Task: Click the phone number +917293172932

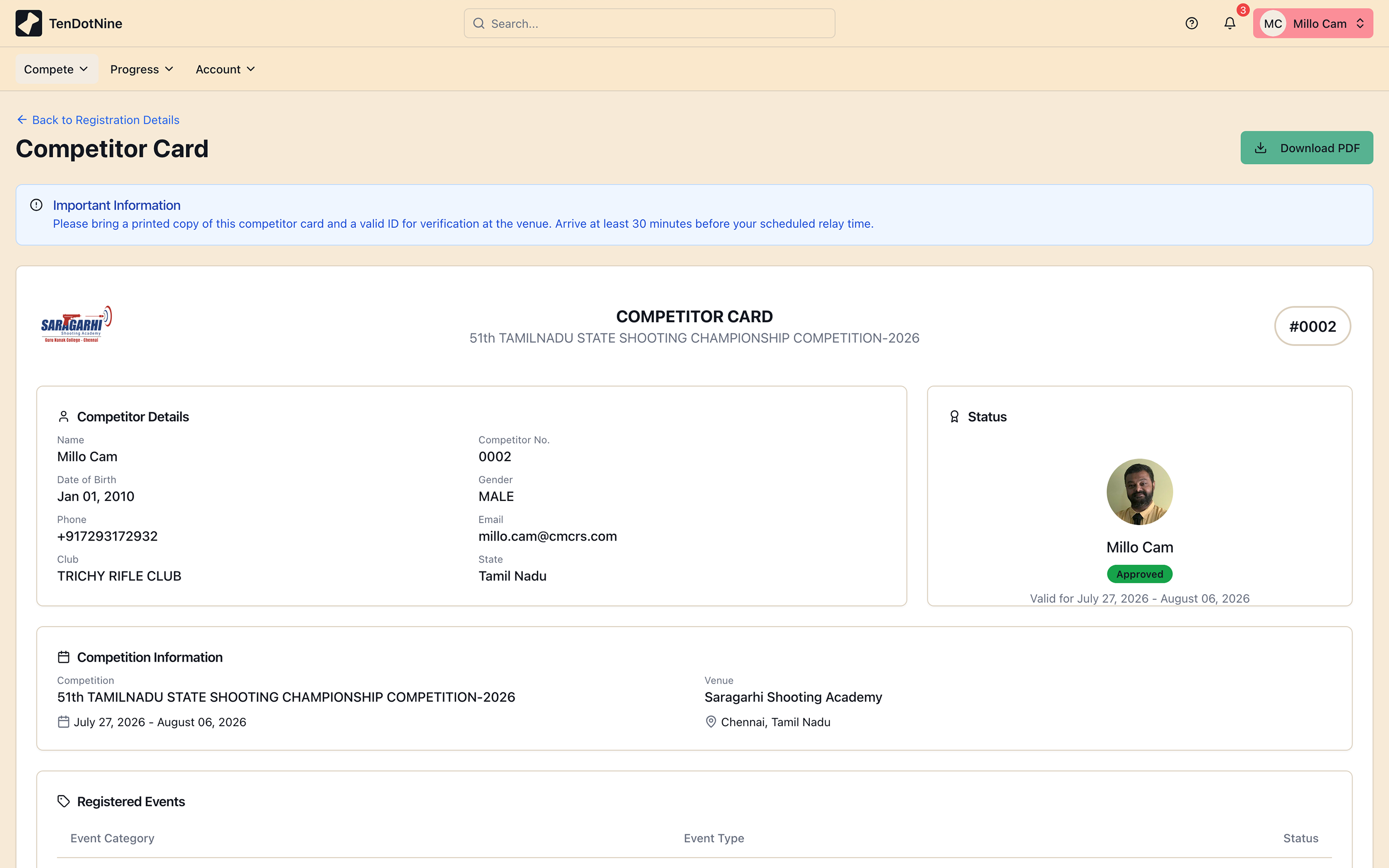Action: coord(108,536)
